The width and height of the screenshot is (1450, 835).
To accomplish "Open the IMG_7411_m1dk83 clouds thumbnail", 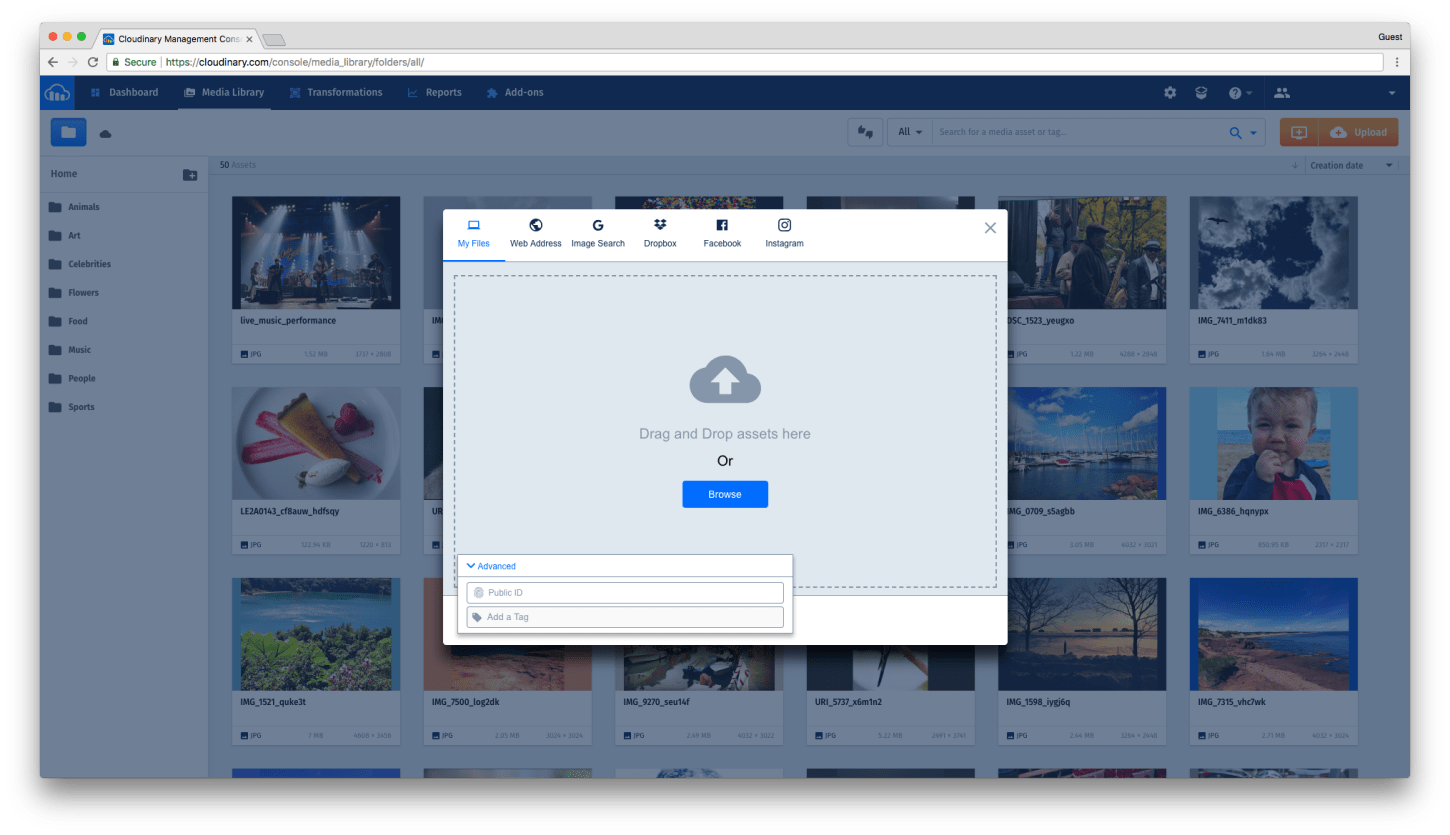I will 1273,252.
